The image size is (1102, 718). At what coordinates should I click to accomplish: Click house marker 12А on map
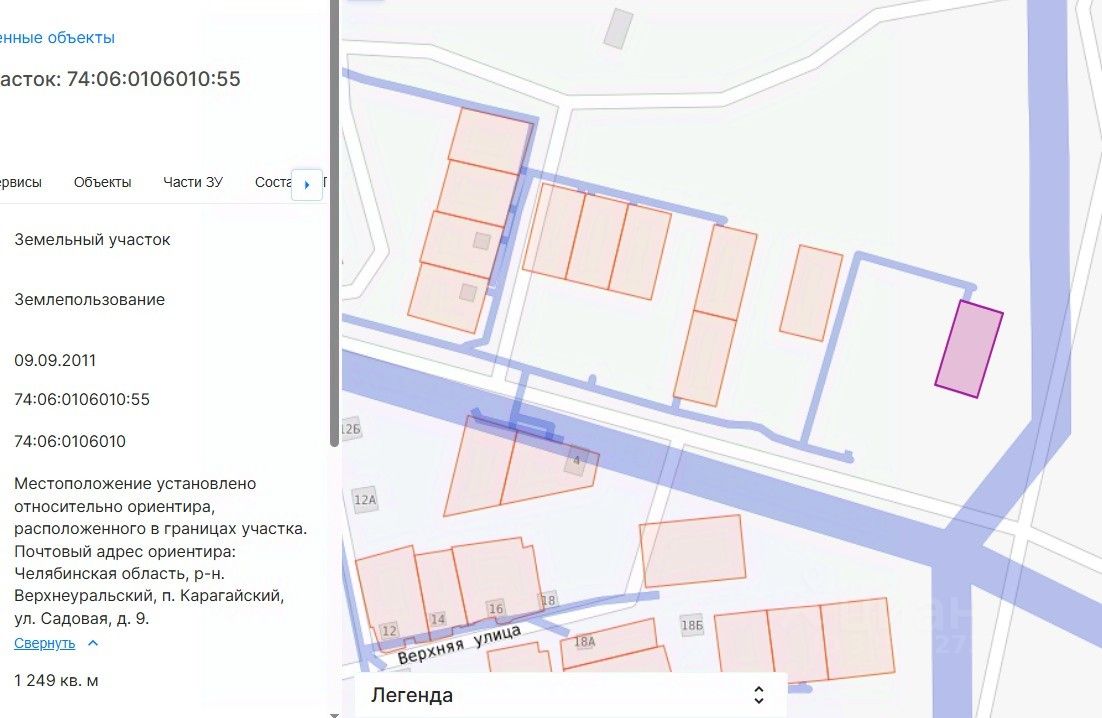[365, 500]
